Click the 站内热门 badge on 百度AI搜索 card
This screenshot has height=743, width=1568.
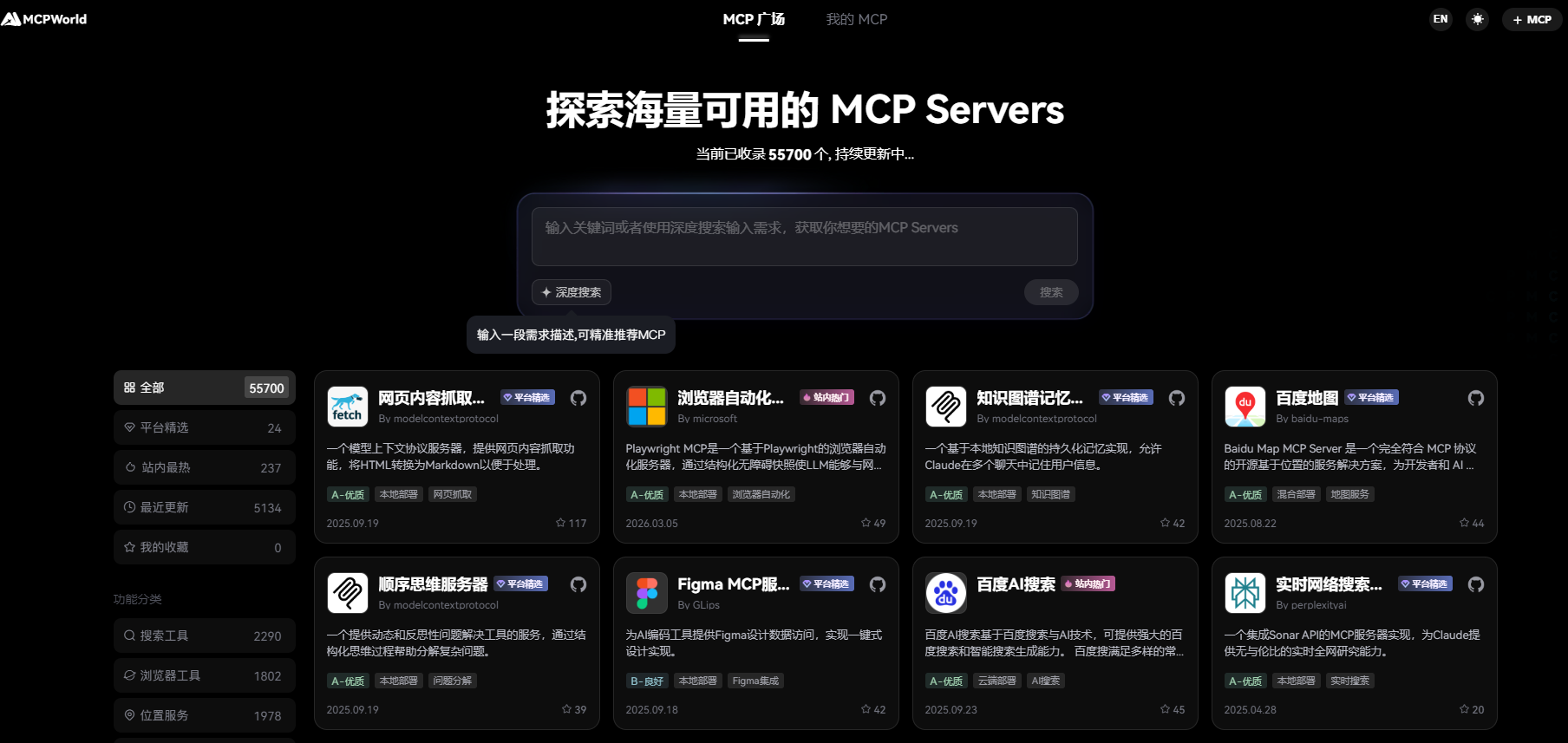pos(1088,584)
